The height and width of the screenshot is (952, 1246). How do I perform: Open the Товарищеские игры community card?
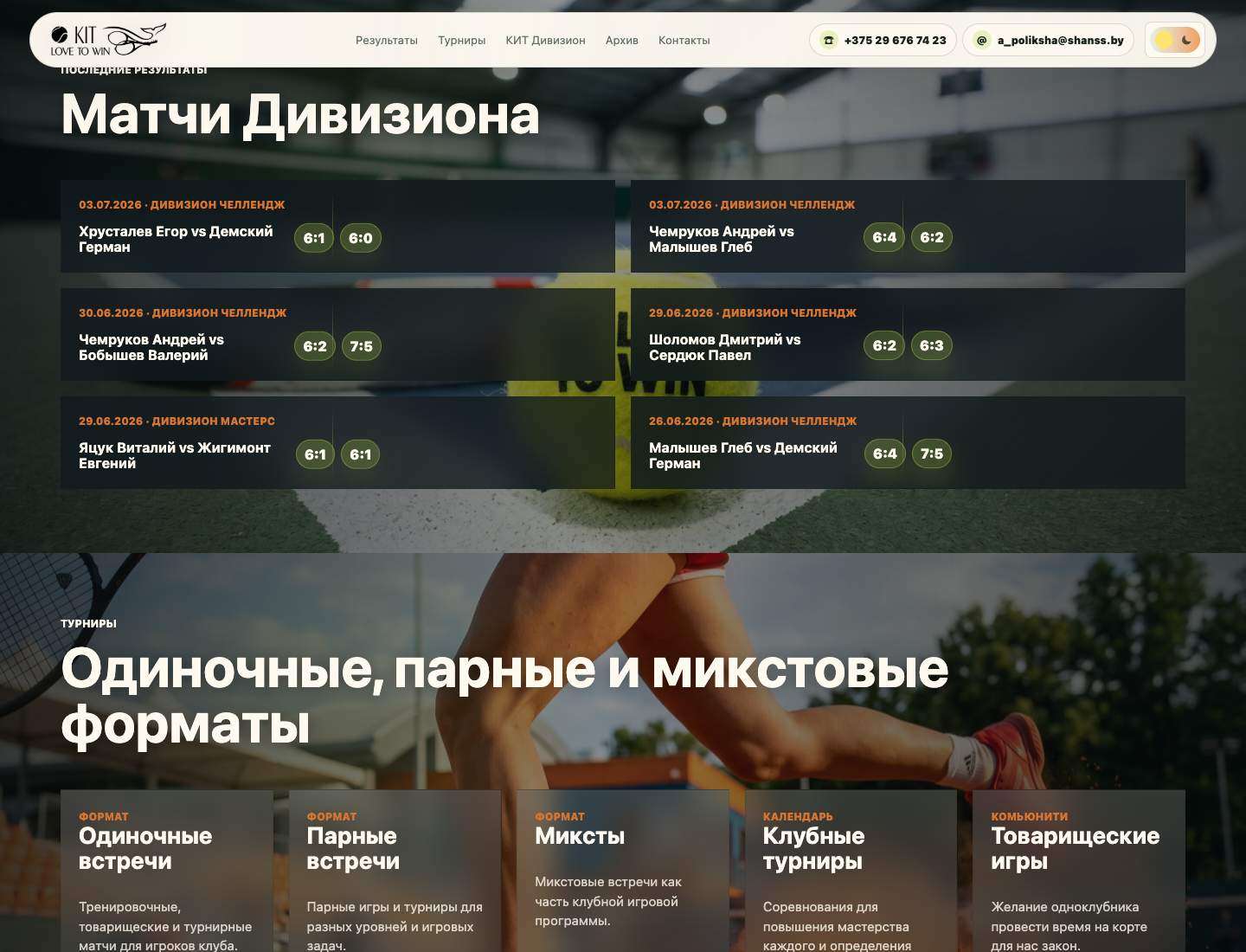tap(1079, 871)
